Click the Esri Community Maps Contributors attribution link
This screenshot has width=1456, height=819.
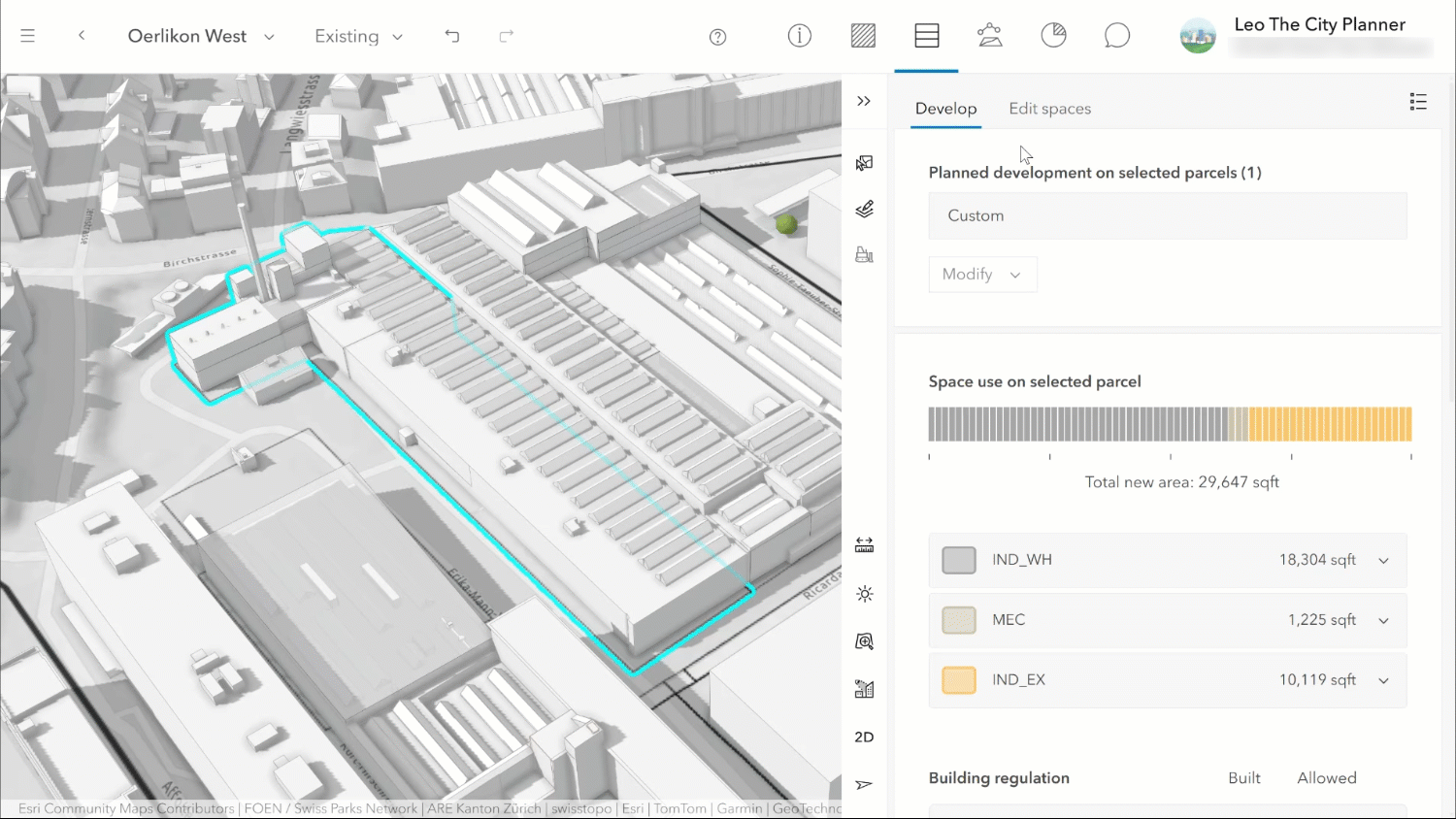click(x=124, y=808)
